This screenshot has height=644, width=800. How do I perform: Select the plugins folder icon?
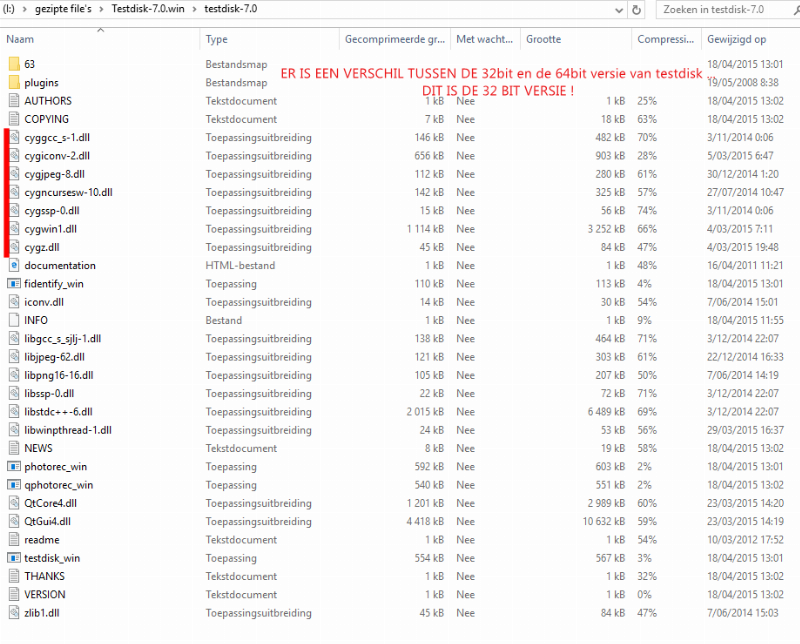(x=14, y=83)
